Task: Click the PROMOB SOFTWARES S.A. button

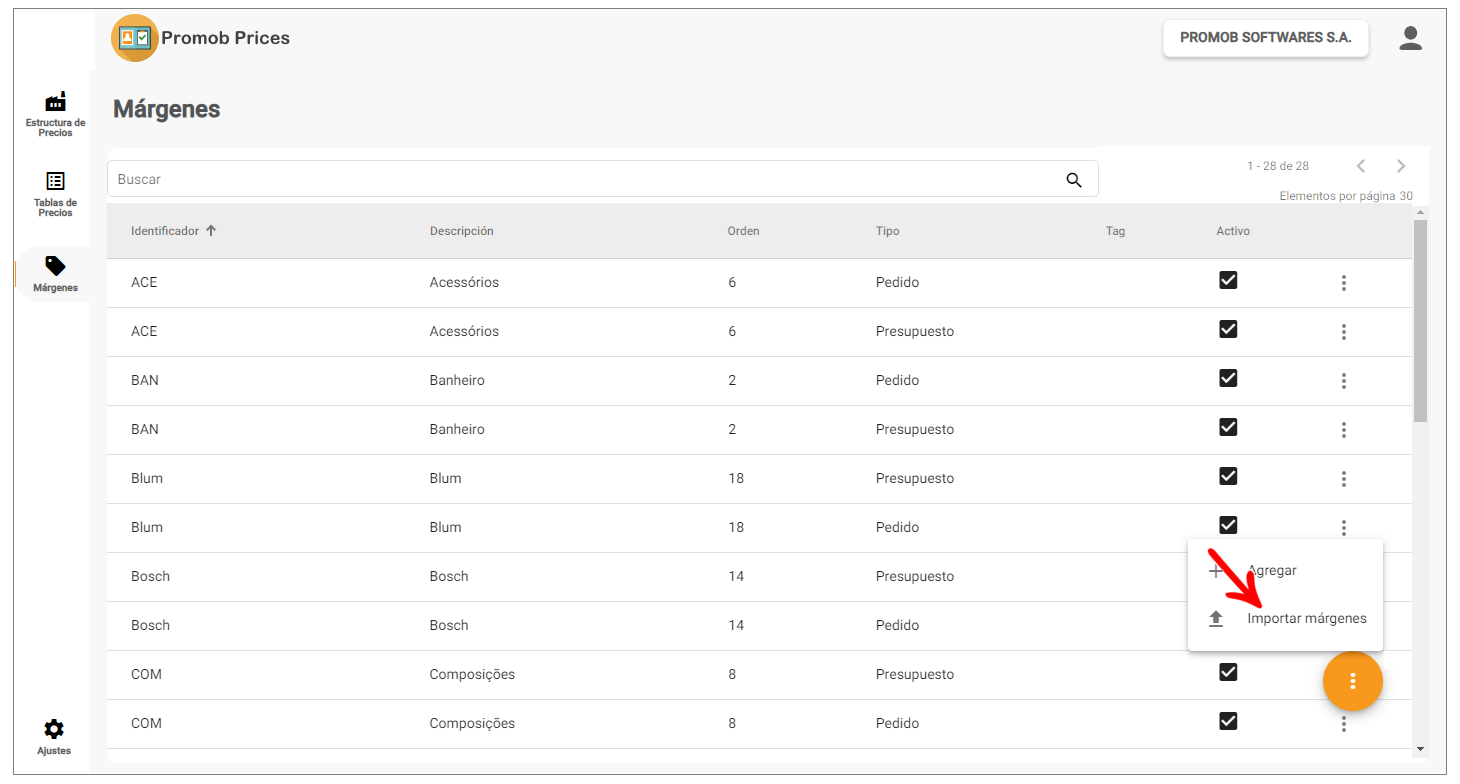Action: click(x=1265, y=38)
